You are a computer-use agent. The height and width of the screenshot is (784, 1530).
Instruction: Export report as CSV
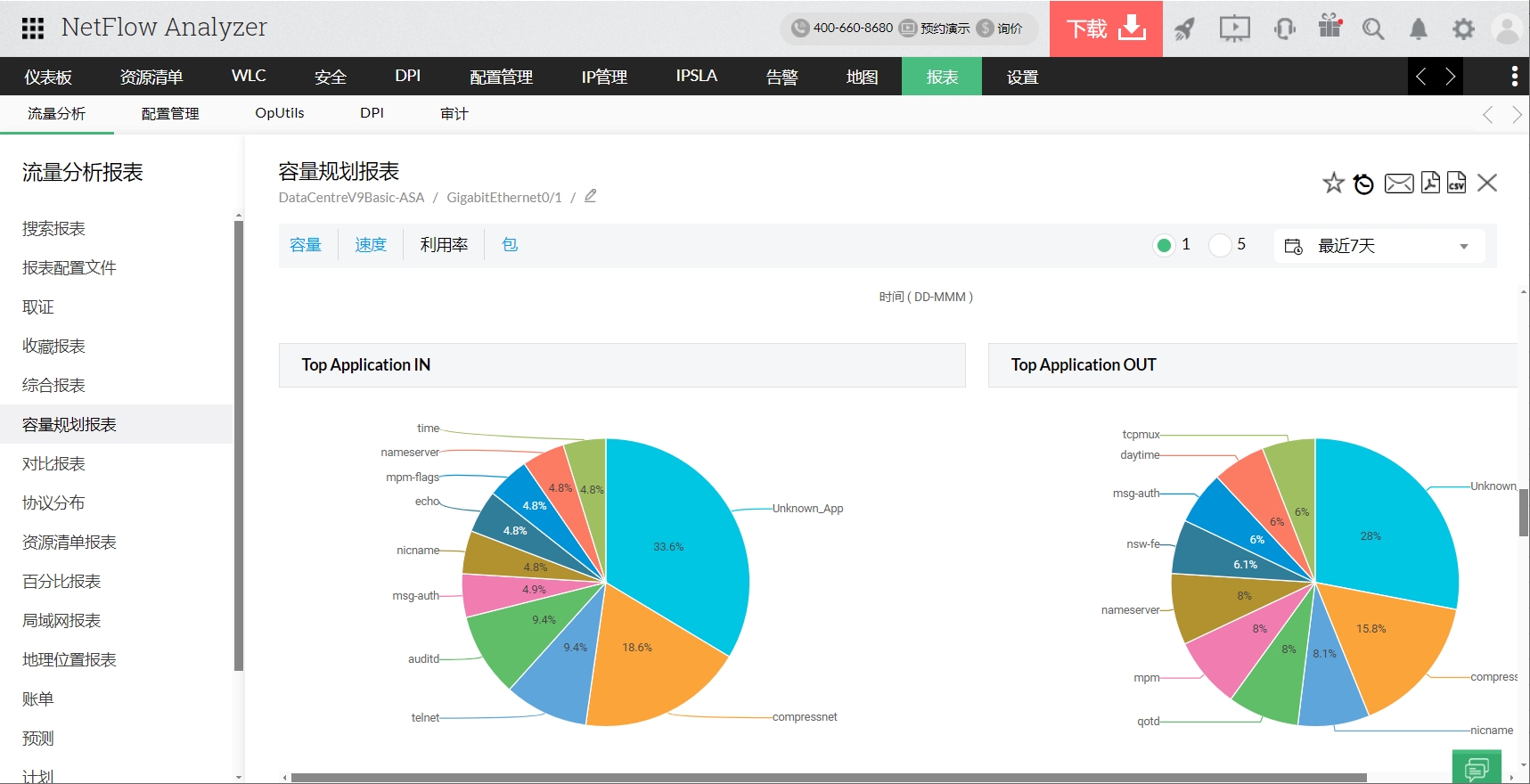click(1456, 183)
